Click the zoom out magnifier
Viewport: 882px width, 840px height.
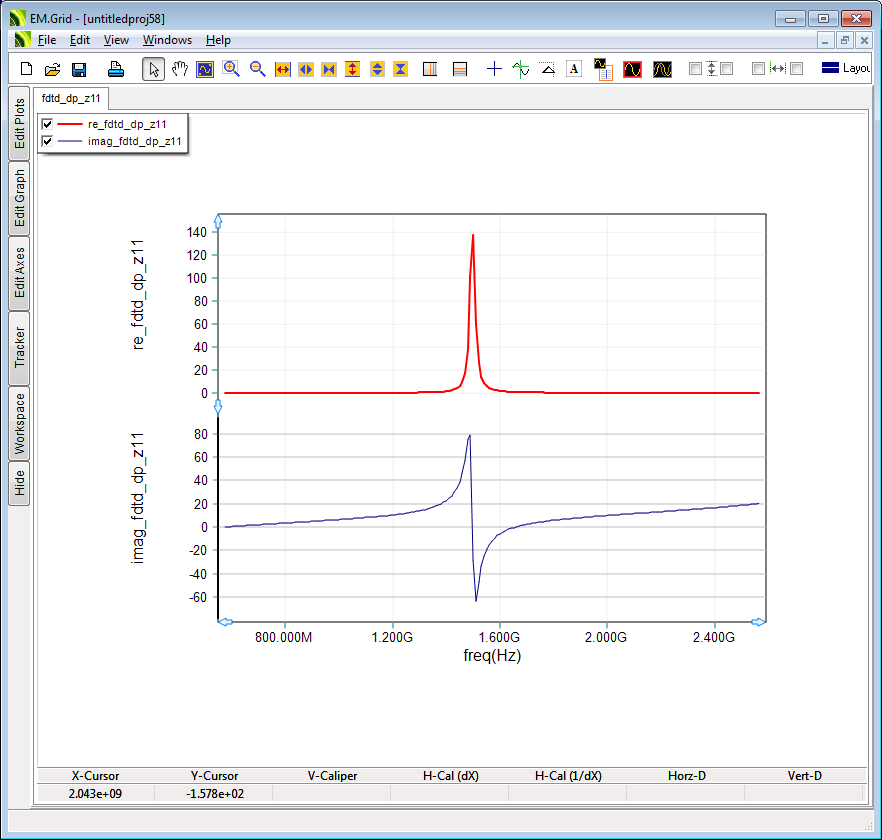257,69
